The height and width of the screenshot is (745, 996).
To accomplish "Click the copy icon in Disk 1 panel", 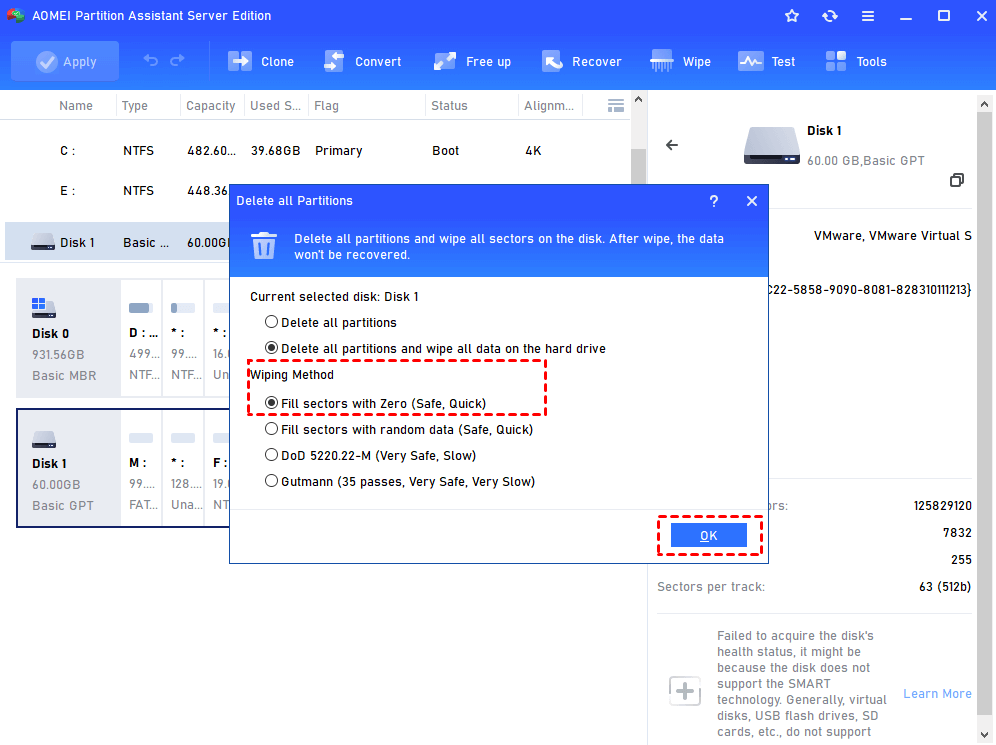I will click(x=957, y=180).
